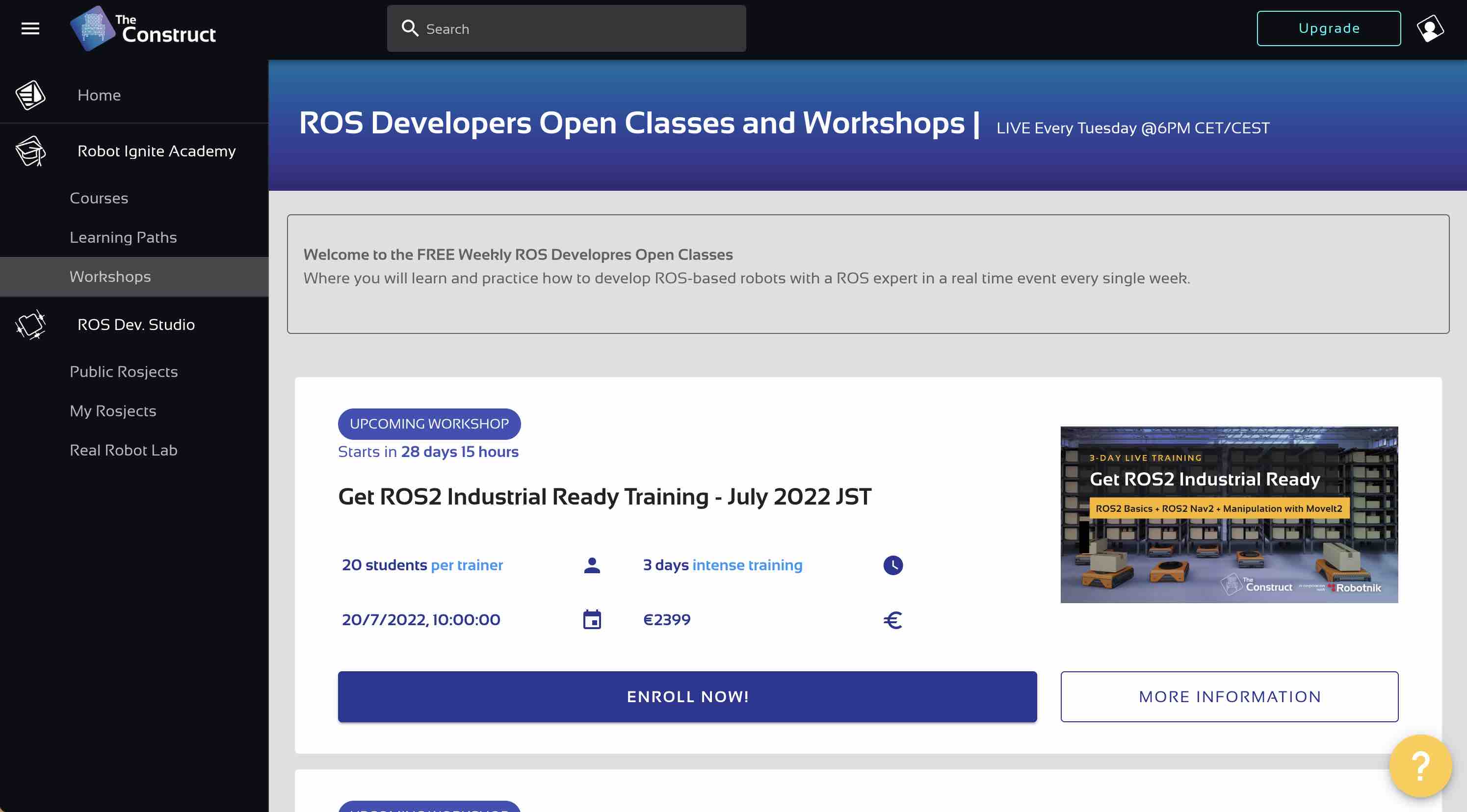This screenshot has height=812, width=1467.
Task: Open the yellow help question mark button
Action: click(x=1420, y=766)
